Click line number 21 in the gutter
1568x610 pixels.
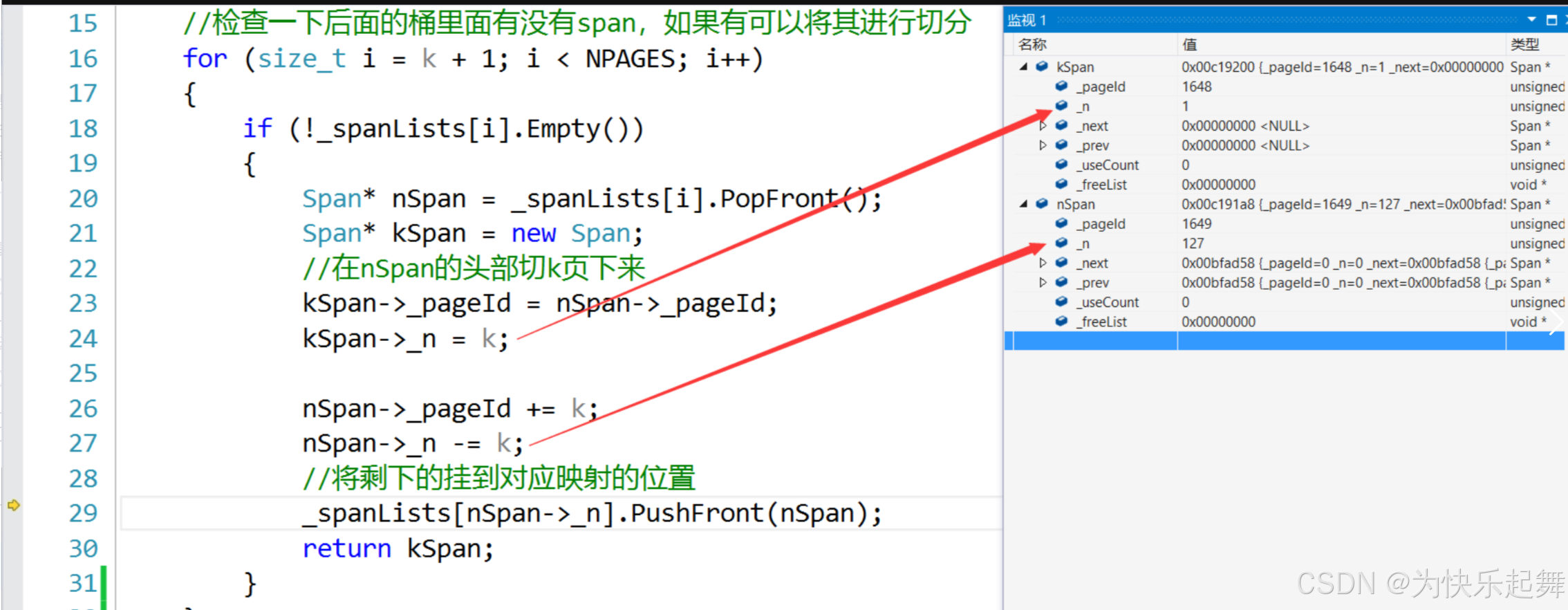coord(83,234)
